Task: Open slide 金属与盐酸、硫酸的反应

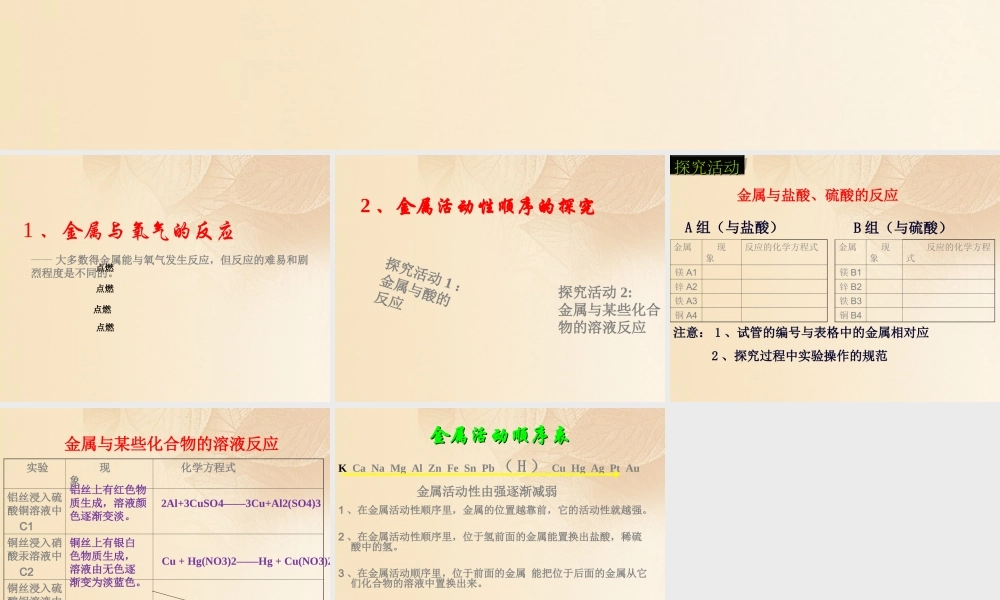Action: pyautogui.click(x=835, y=278)
